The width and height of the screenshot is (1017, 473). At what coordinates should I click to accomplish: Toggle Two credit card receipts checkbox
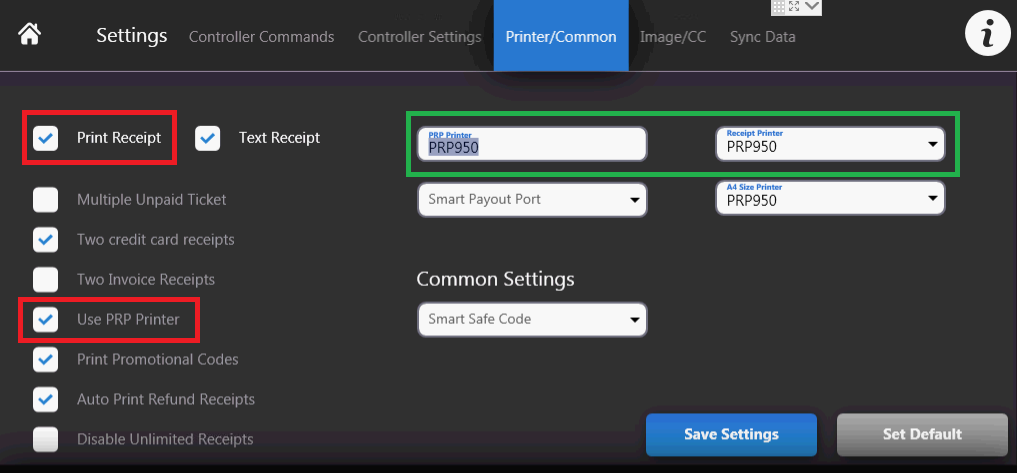[45, 240]
